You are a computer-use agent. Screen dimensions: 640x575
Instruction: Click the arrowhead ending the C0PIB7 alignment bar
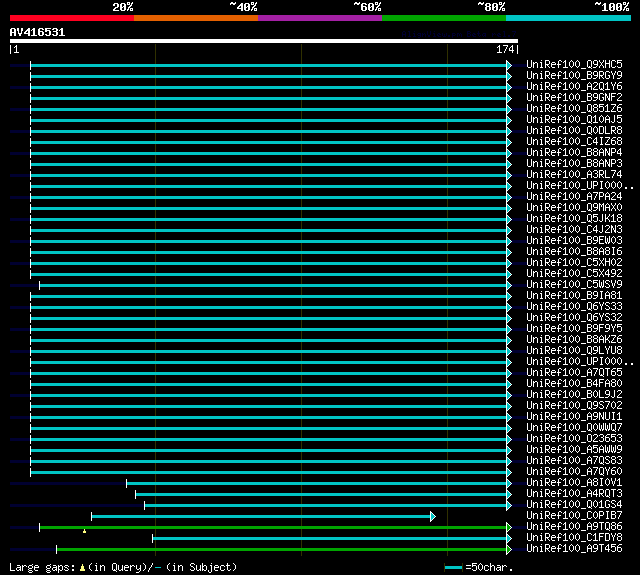433,517
